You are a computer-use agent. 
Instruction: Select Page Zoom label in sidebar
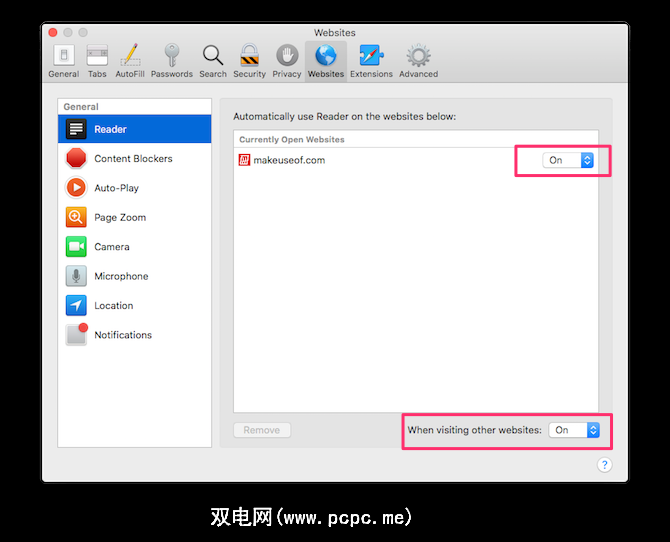(x=120, y=218)
